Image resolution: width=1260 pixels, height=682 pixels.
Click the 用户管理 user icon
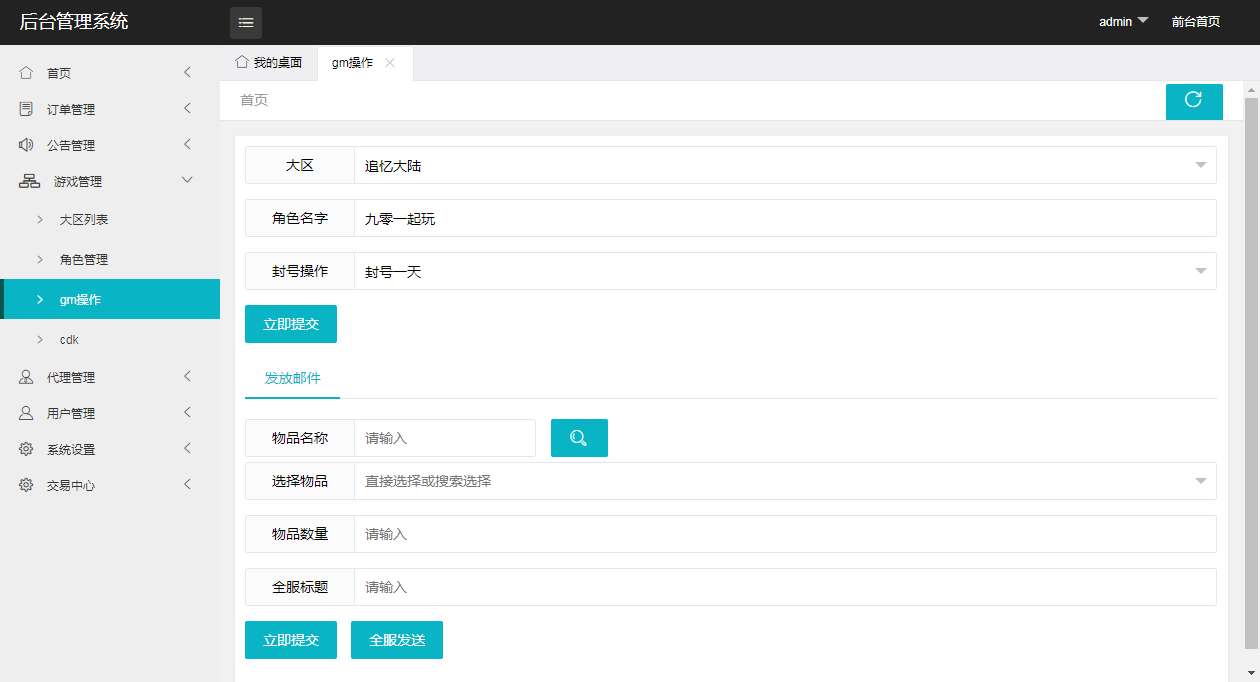25,413
